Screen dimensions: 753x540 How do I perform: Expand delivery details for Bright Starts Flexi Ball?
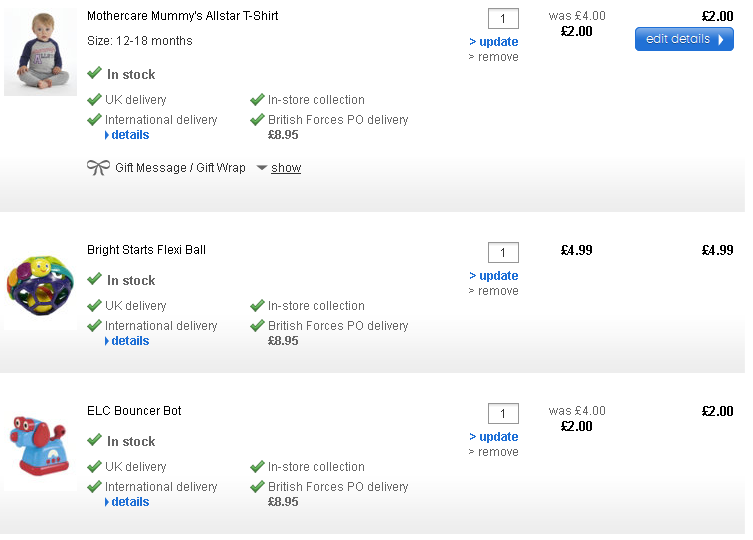point(127,341)
